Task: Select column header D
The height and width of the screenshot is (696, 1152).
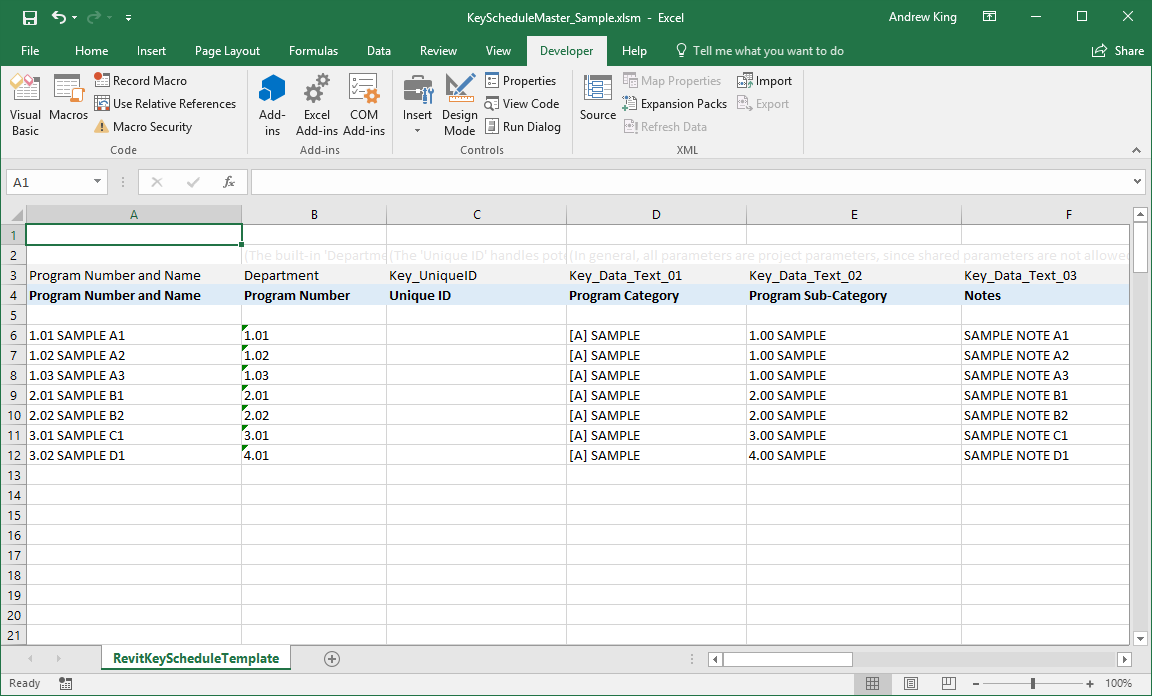Action: pos(656,215)
